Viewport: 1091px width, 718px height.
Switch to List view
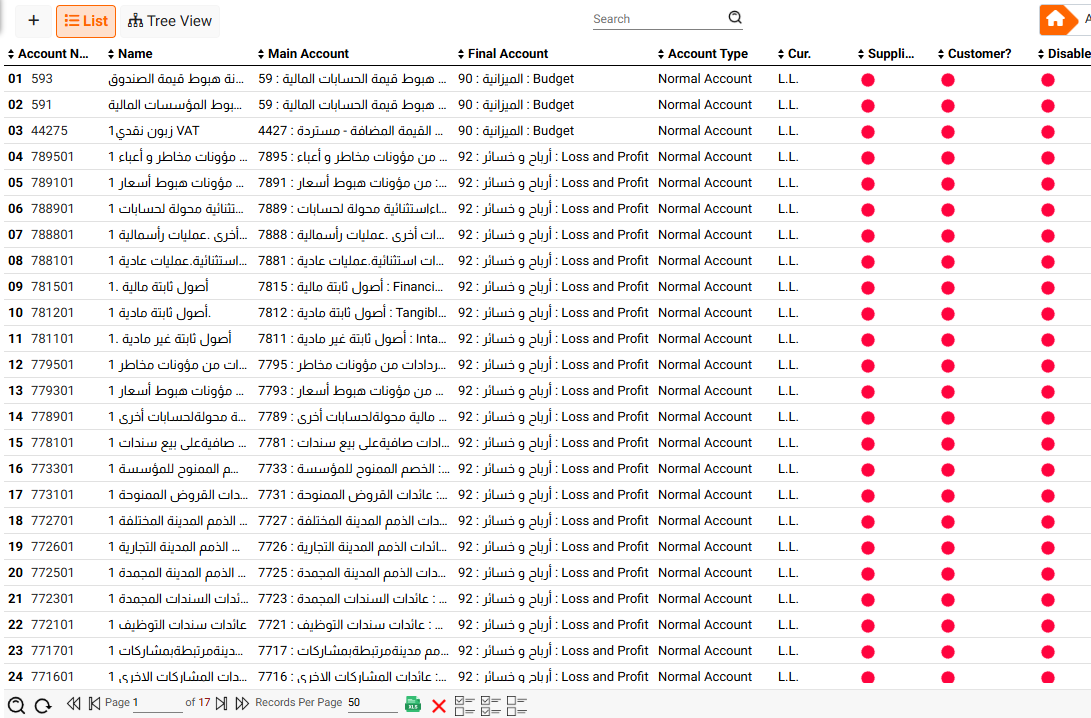click(85, 20)
